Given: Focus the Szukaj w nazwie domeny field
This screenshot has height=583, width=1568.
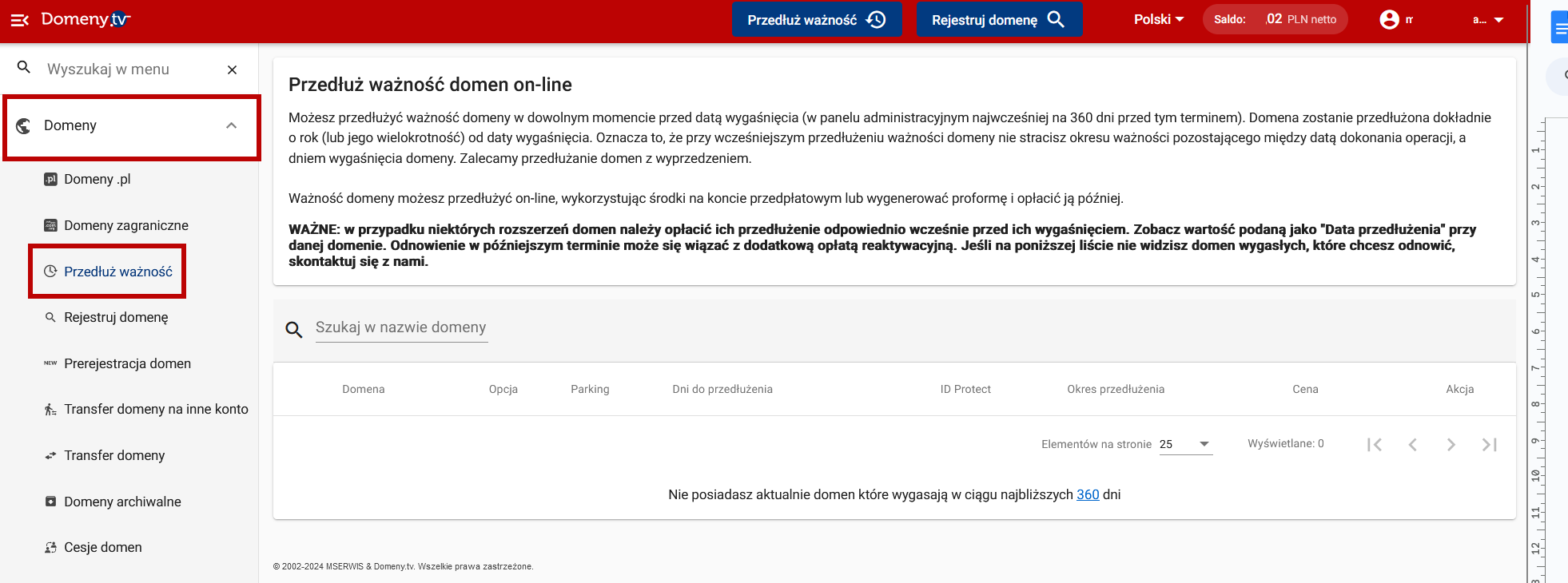Looking at the screenshot, I should [x=400, y=327].
